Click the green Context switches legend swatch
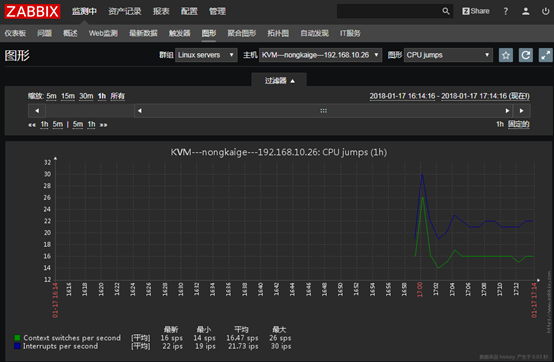This screenshot has width=554, height=362. 17,338
